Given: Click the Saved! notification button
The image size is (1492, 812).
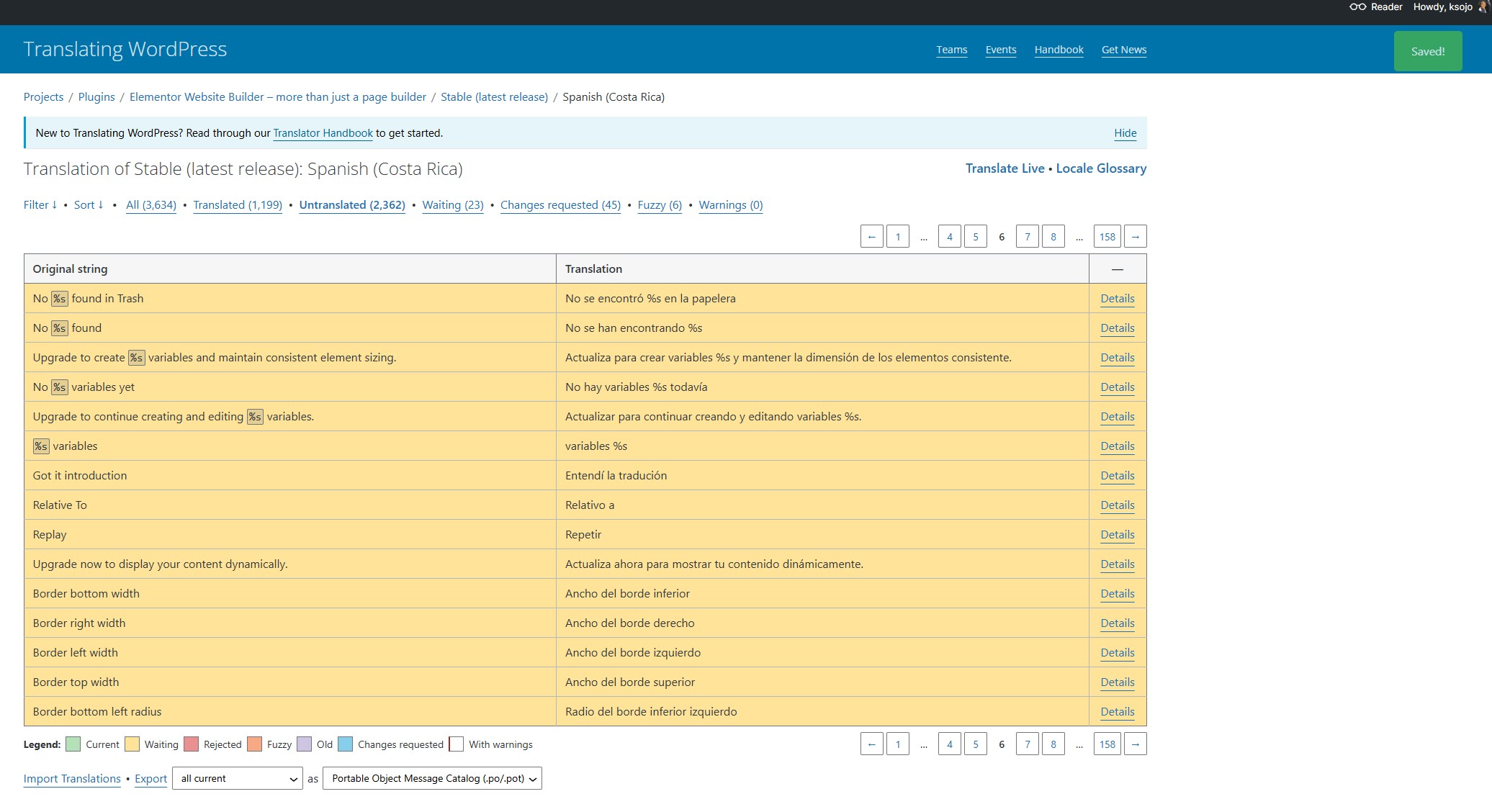Looking at the screenshot, I should click(x=1428, y=51).
